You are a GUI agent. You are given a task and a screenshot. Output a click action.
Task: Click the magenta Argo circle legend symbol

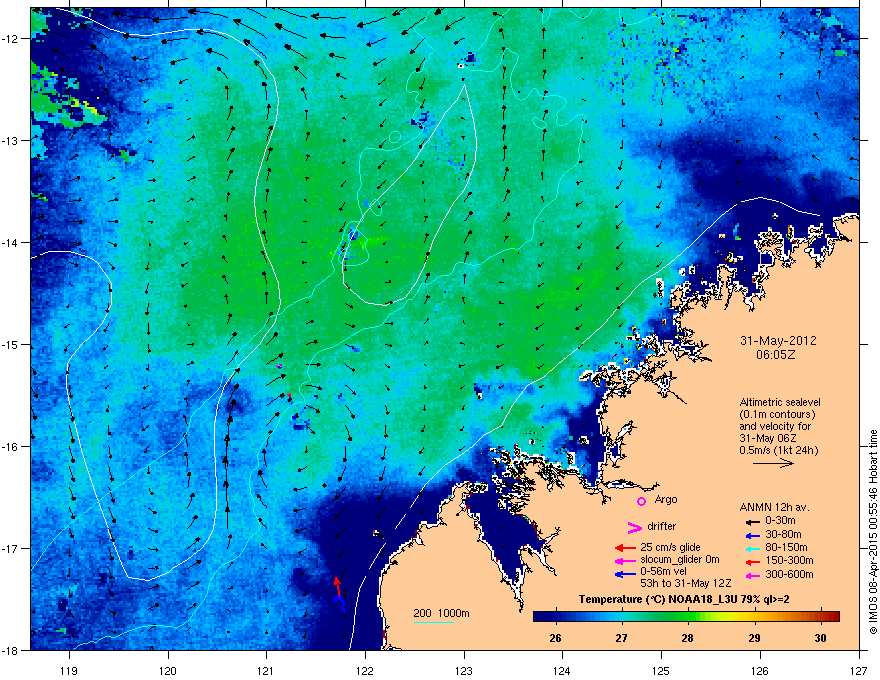(x=641, y=501)
